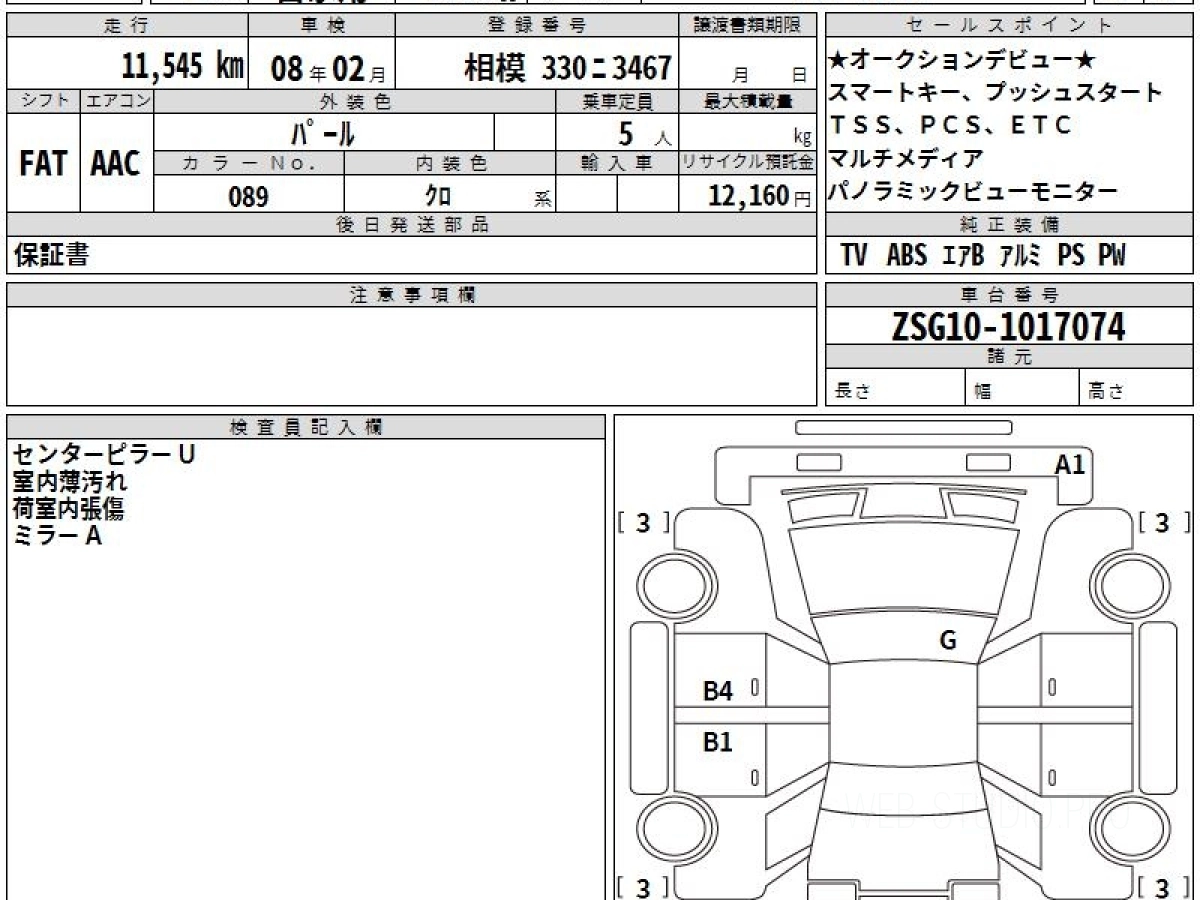Image resolution: width=1200 pixels, height=900 pixels.
Task: Select the mileage value 11,545 km
Action: (x=183, y=67)
